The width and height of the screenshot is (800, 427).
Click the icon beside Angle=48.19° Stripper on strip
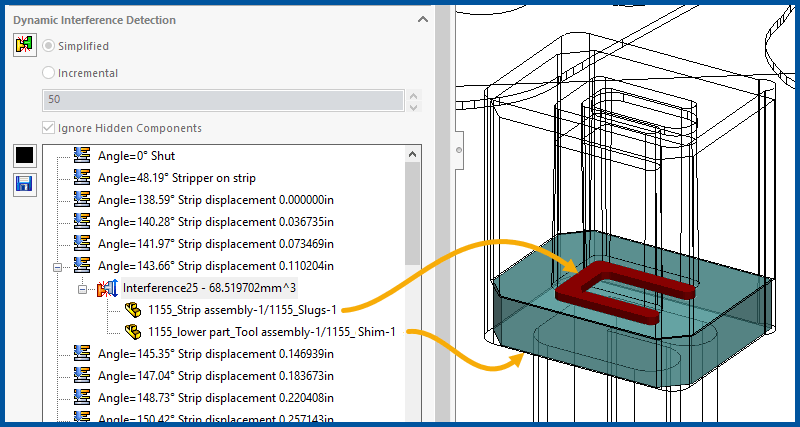pyautogui.click(x=83, y=178)
